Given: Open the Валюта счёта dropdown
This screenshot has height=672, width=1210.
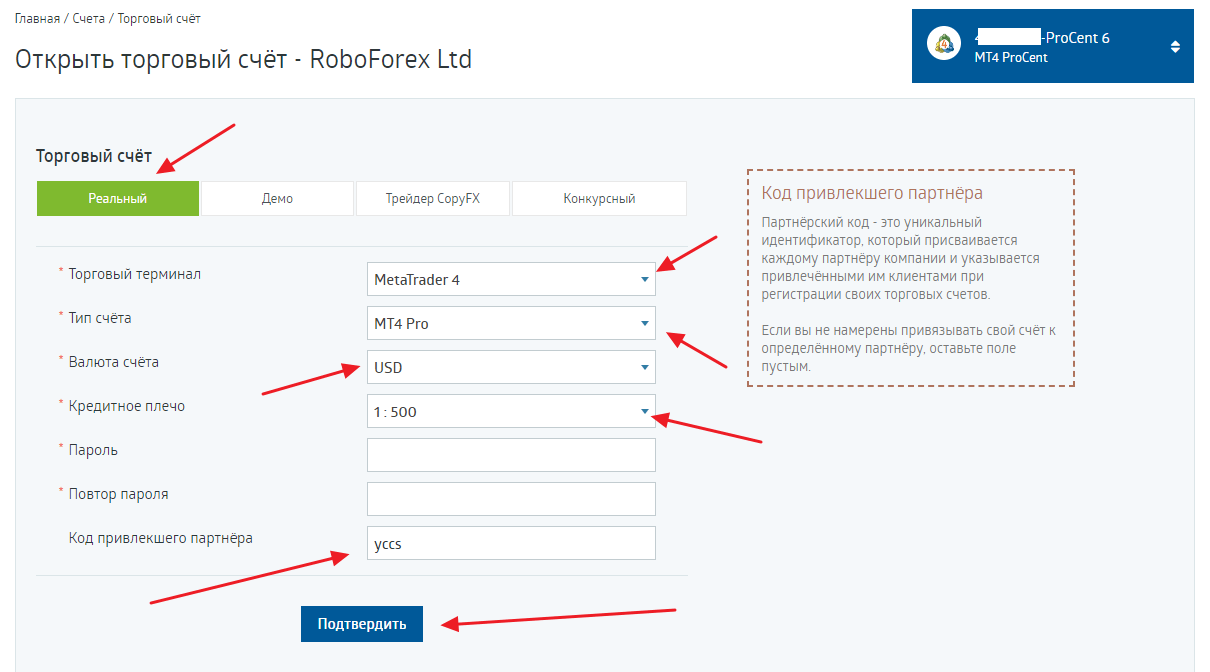Looking at the screenshot, I should pyautogui.click(x=511, y=367).
